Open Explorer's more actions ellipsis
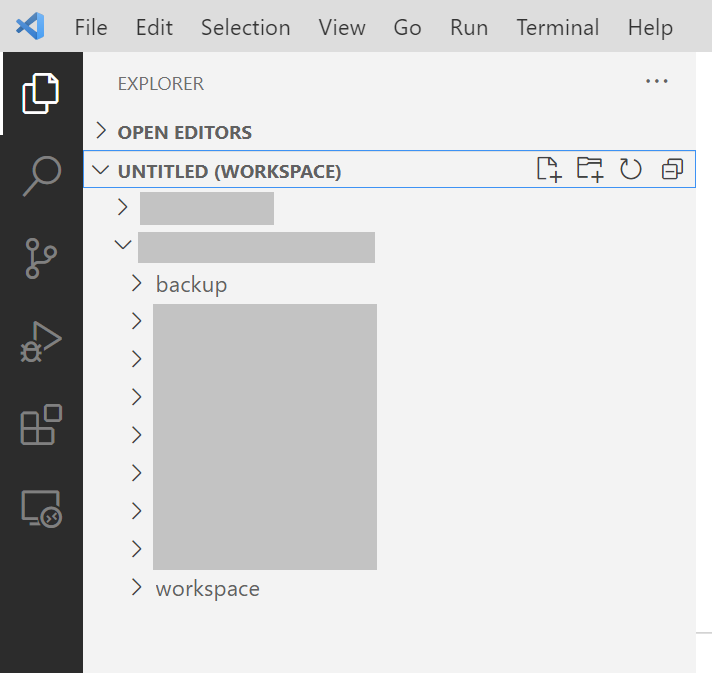The width and height of the screenshot is (712, 673). 657,82
